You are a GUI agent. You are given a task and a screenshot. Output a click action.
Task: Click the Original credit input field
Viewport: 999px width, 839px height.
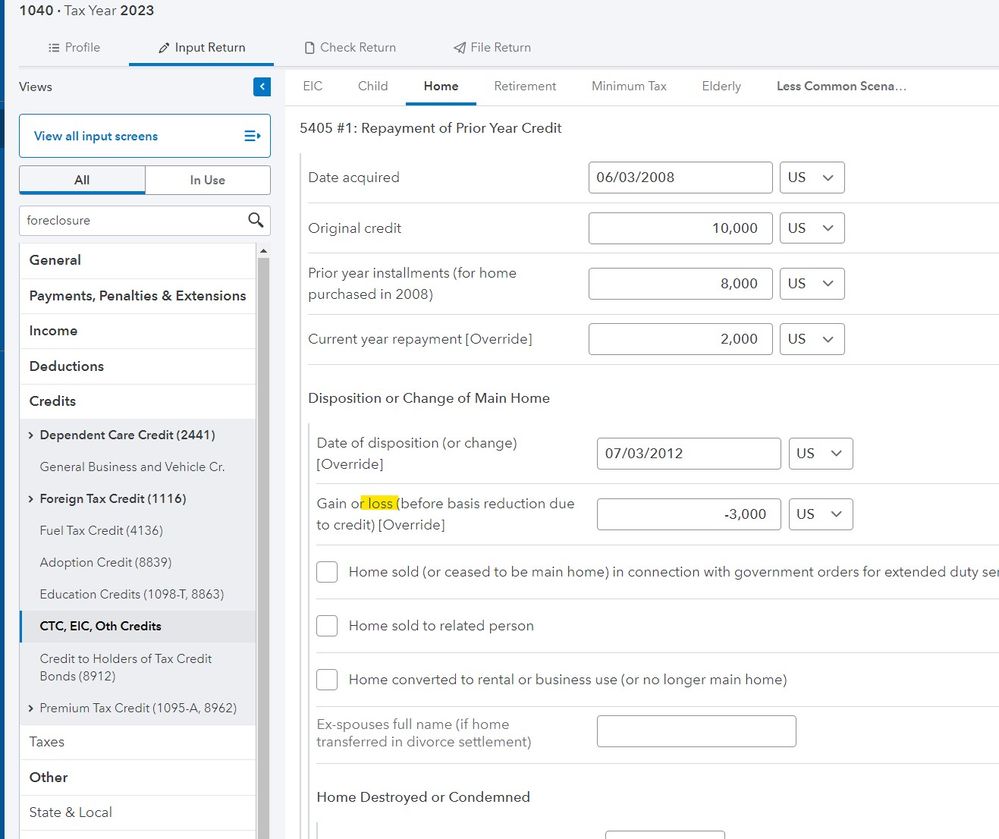(680, 228)
